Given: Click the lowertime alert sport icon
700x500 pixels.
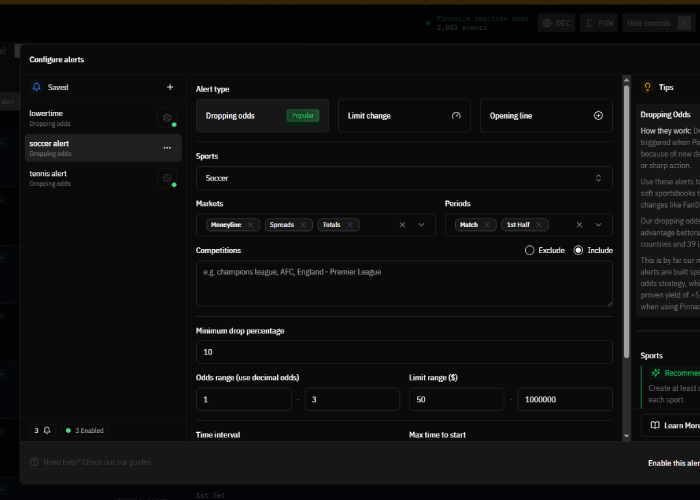Looking at the screenshot, I should pos(167,118).
